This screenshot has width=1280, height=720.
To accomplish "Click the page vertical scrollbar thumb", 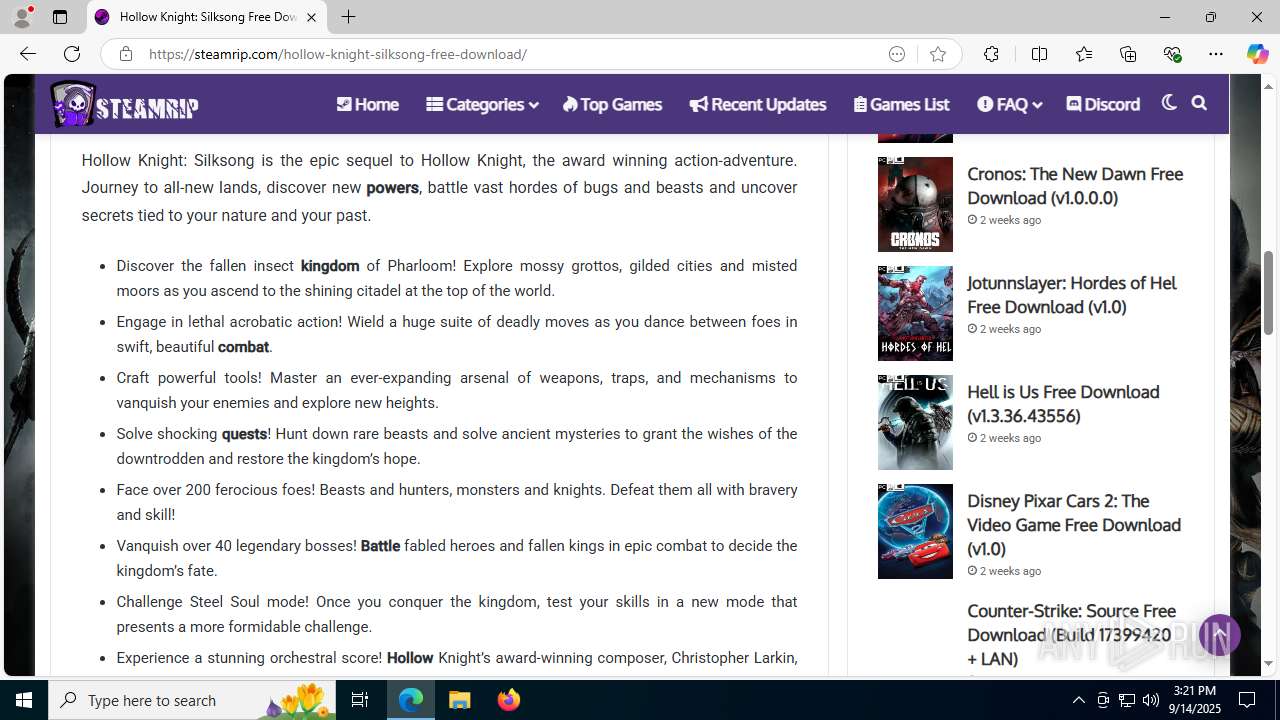I will click(x=1269, y=293).
